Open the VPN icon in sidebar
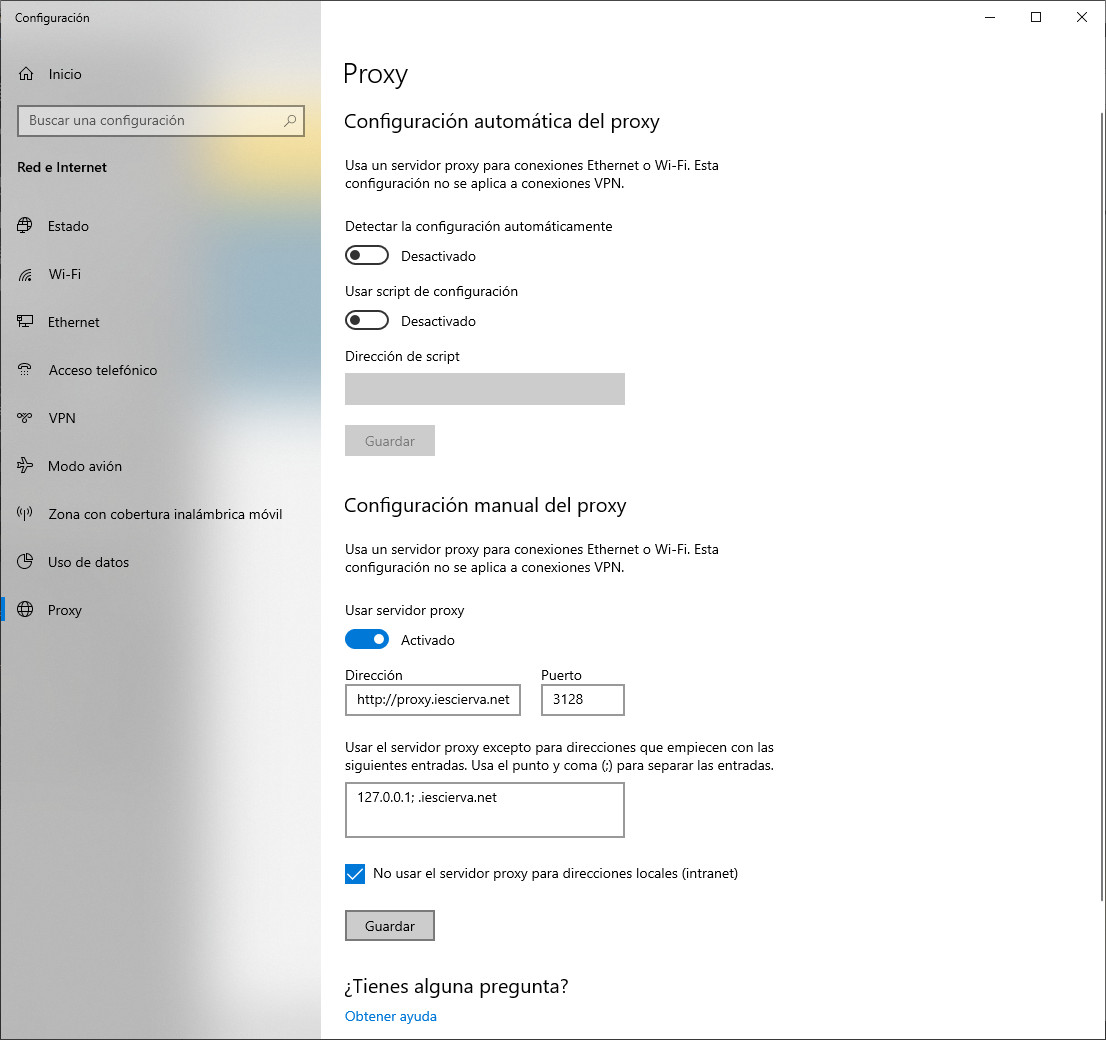 click(26, 418)
